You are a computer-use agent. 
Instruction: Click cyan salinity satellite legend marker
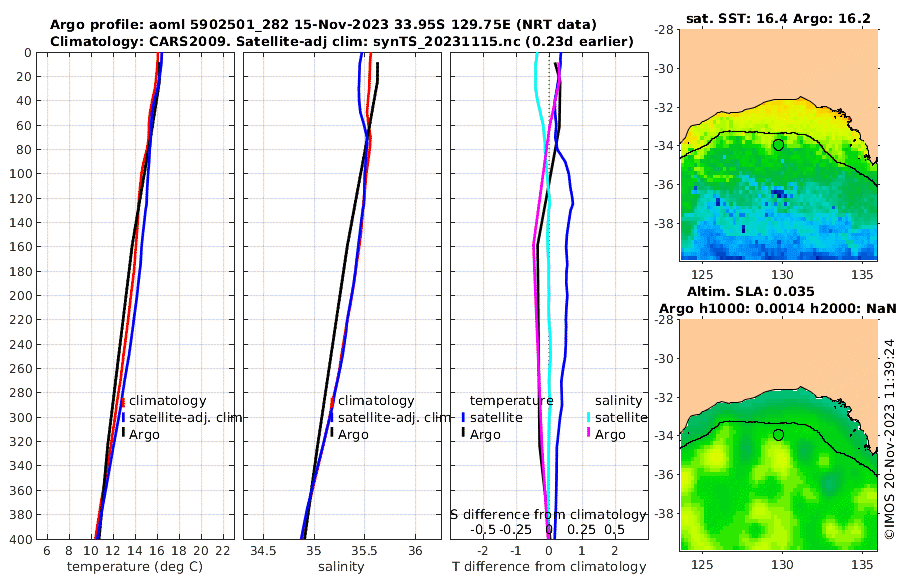coord(589,417)
